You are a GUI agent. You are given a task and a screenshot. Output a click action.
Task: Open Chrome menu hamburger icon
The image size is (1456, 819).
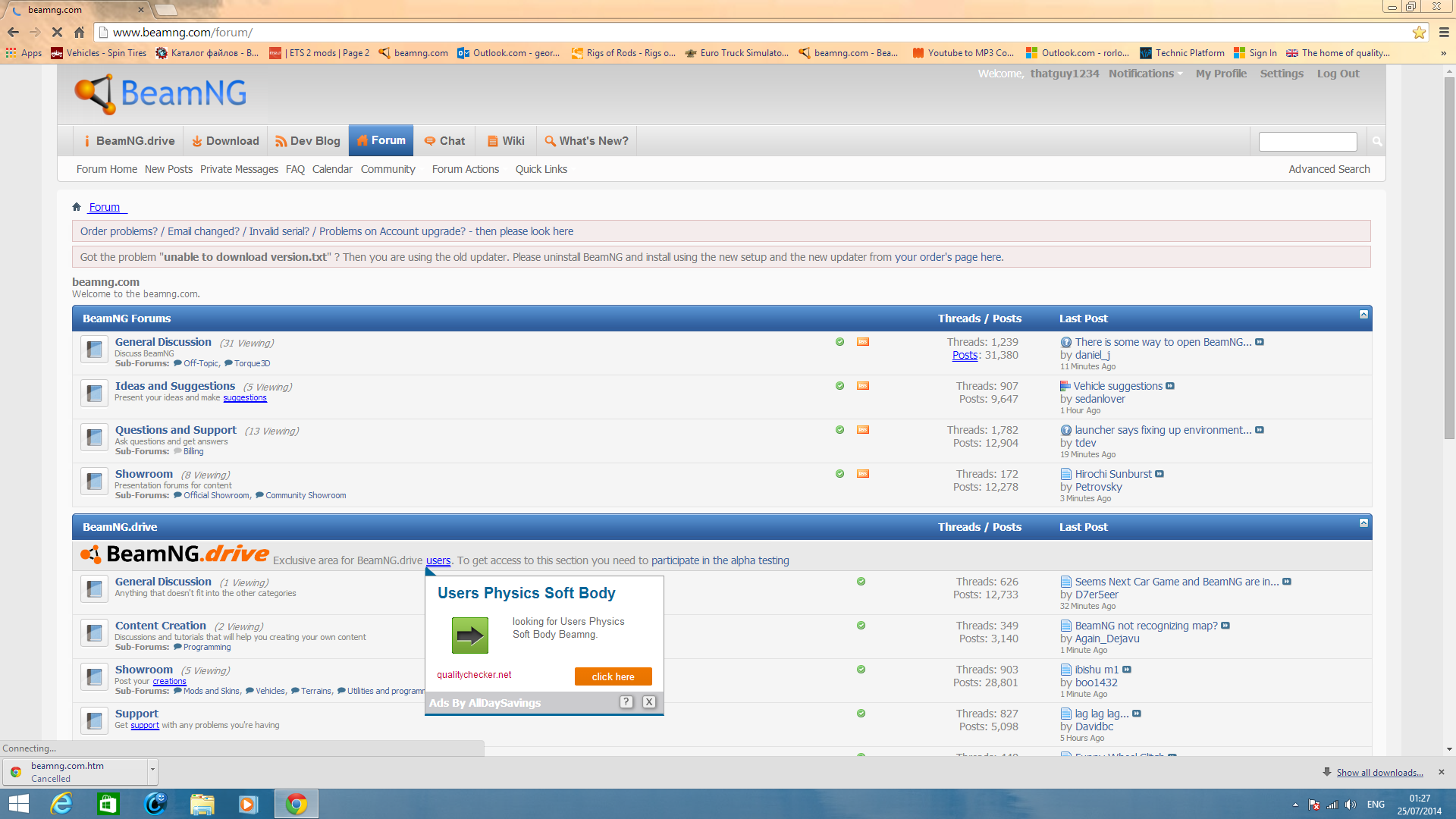pyautogui.click(x=1444, y=32)
